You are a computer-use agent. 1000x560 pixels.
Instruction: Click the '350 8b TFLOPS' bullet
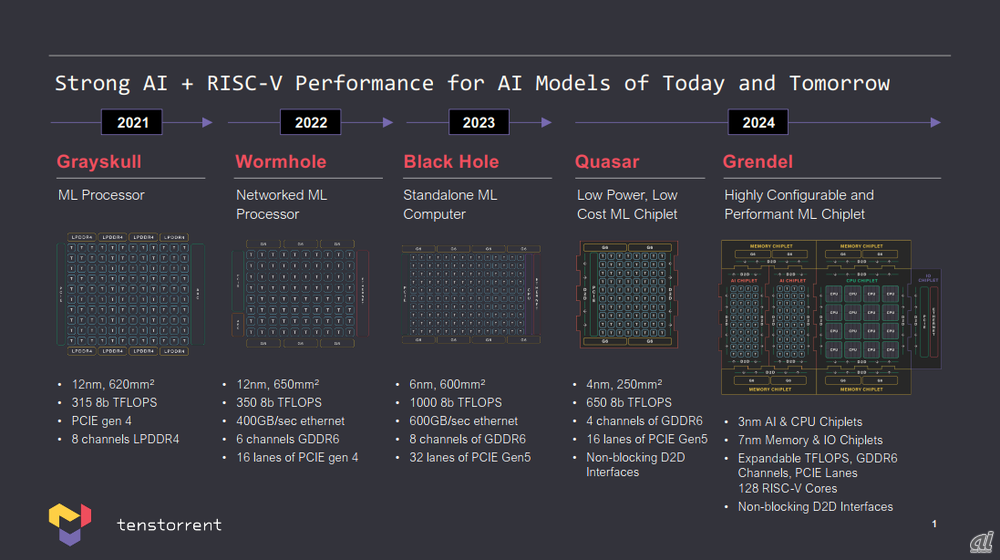279,402
